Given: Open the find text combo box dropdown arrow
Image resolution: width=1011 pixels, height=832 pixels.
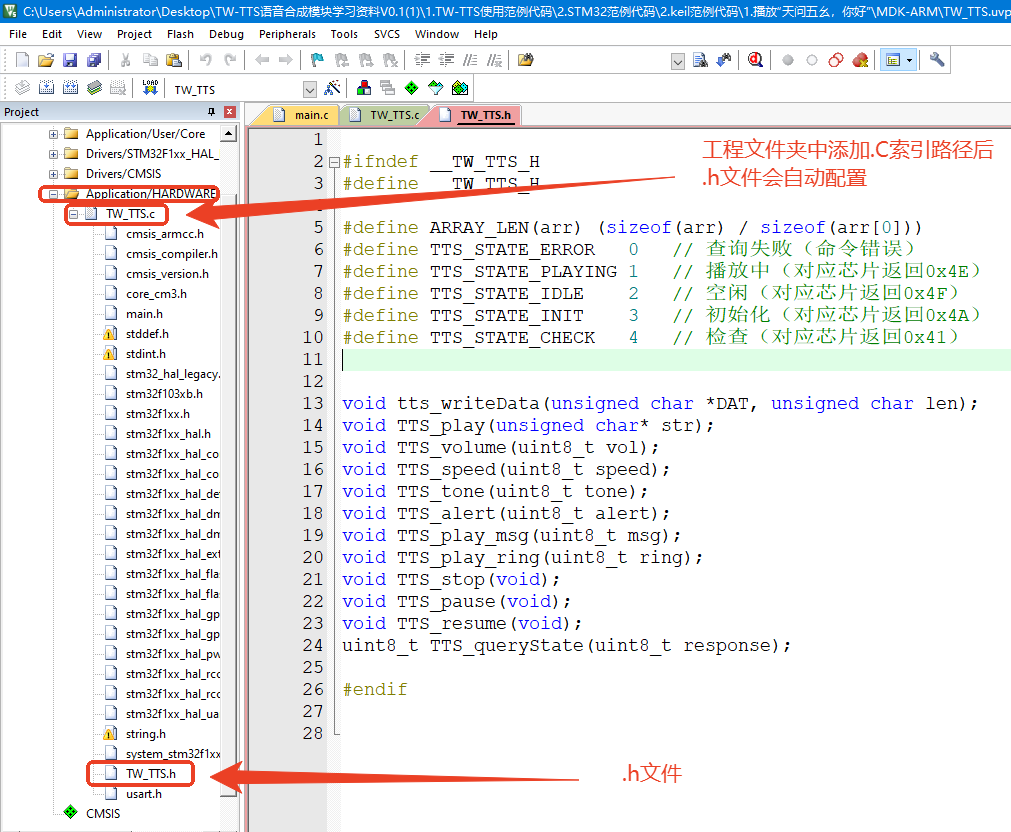Looking at the screenshot, I should point(678,61).
